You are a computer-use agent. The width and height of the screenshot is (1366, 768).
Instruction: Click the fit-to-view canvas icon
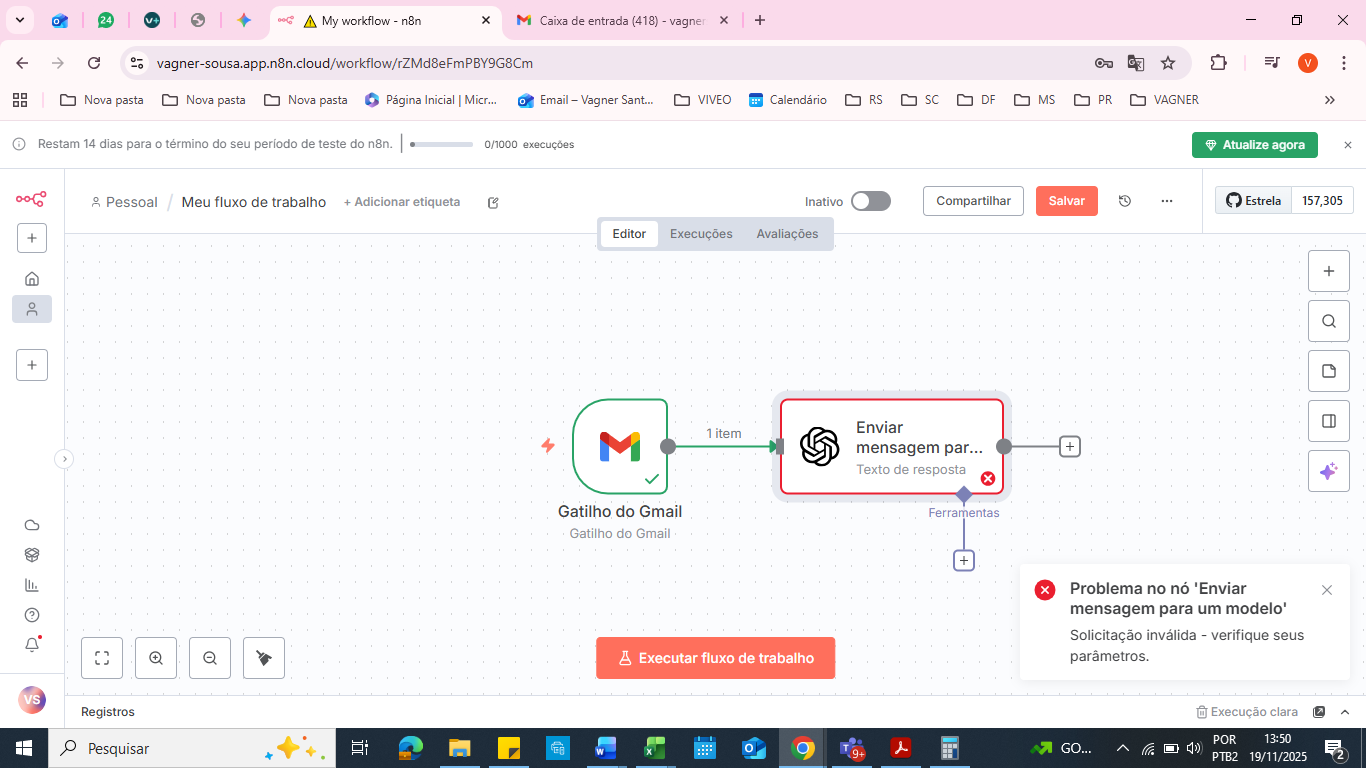(x=102, y=658)
